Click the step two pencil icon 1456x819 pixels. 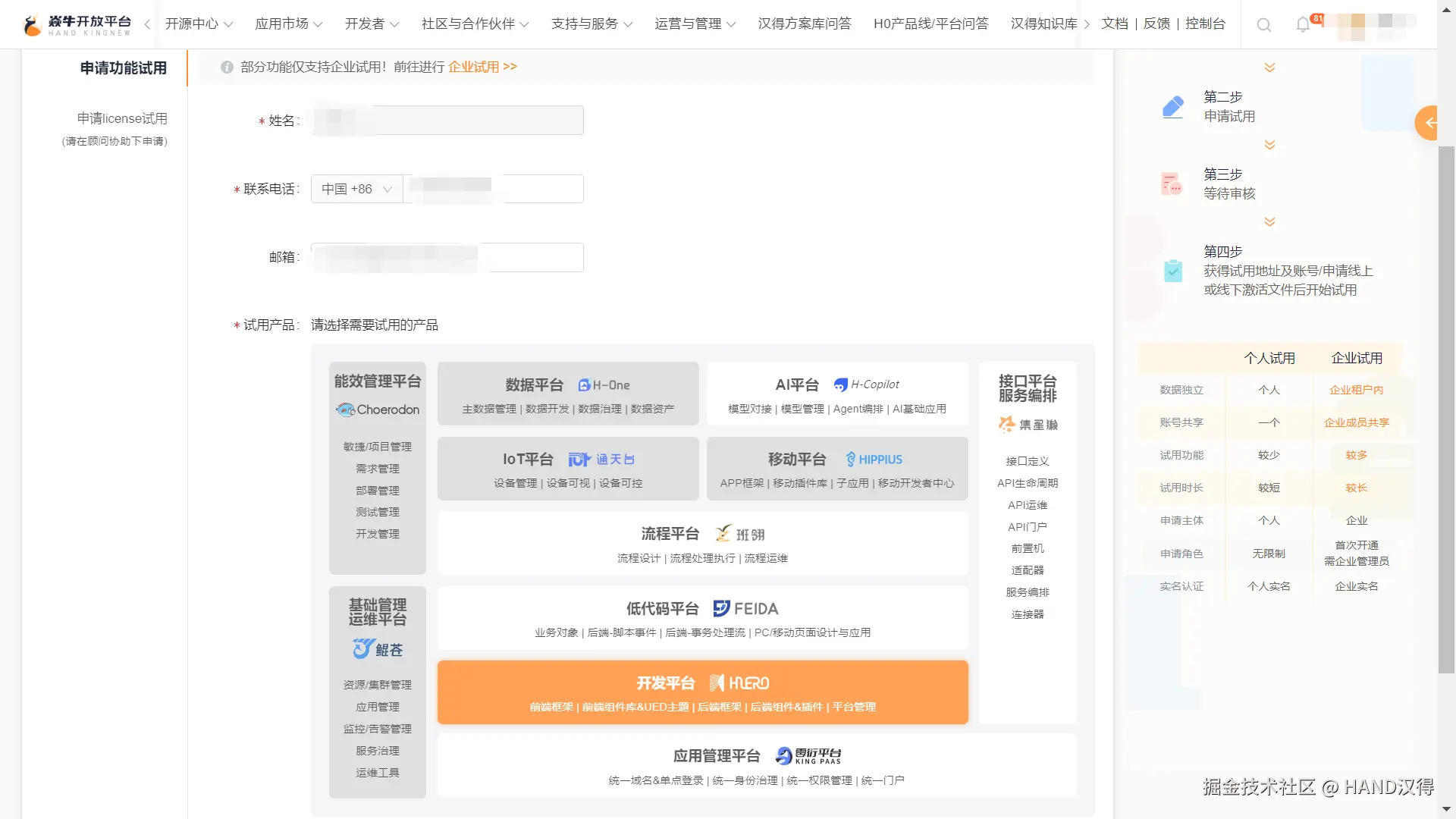[x=1172, y=107]
